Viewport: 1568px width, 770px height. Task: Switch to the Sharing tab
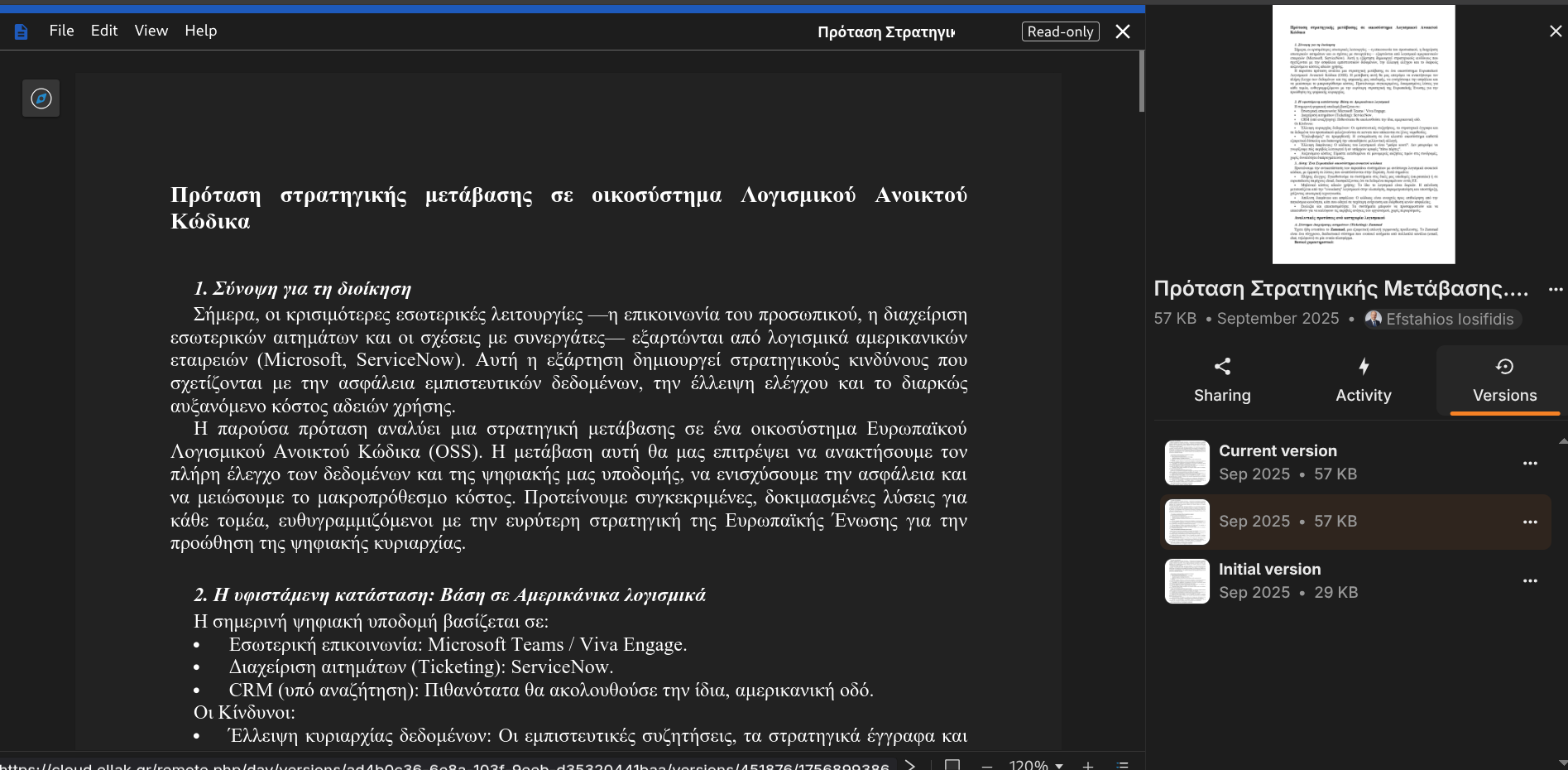[x=1222, y=380]
